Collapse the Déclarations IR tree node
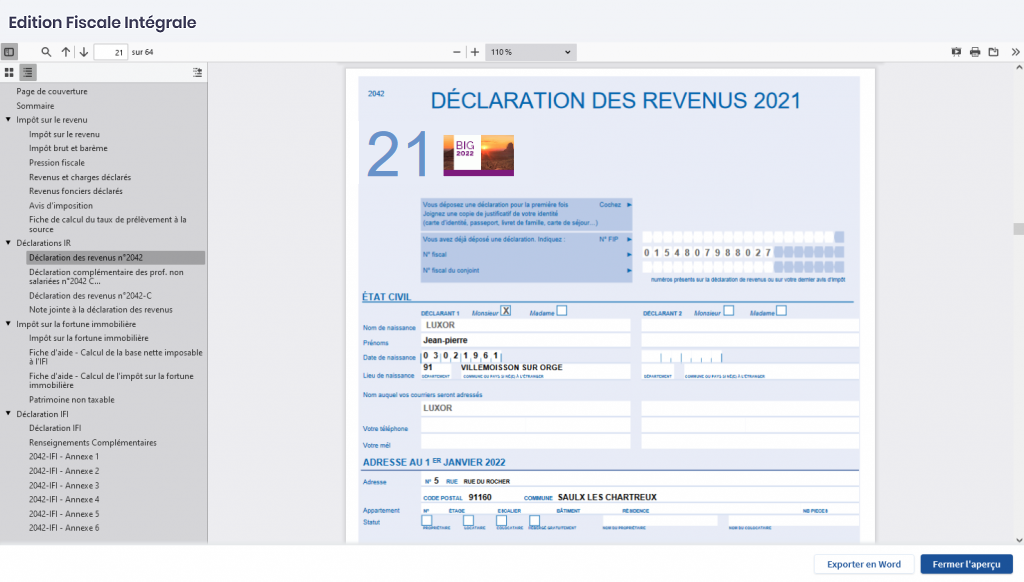This screenshot has height=582, width=1024. click(x=8, y=243)
